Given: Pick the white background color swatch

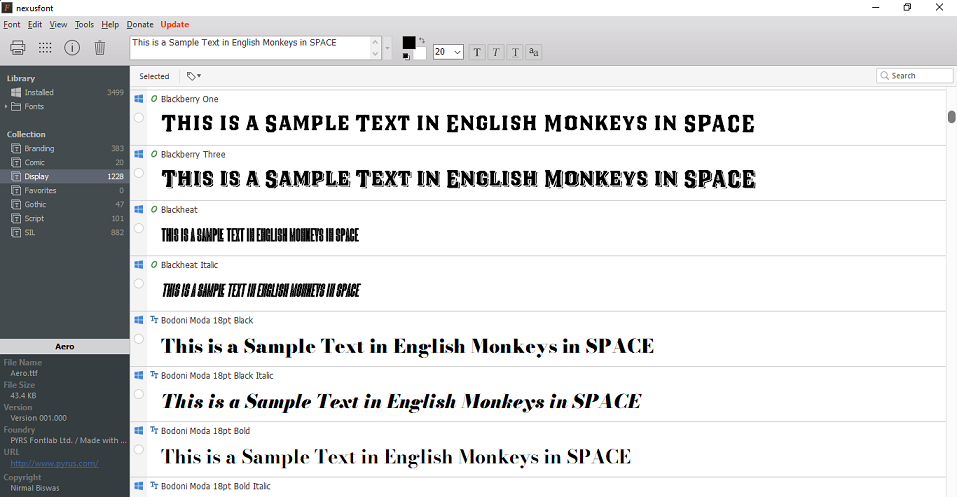Looking at the screenshot, I should [x=420, y=54].
